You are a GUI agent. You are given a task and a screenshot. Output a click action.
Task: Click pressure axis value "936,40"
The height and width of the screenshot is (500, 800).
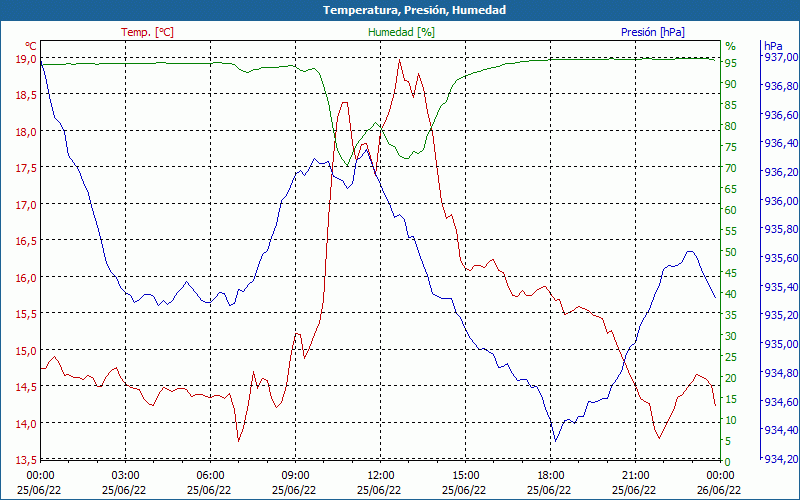[x=781, y=143]
